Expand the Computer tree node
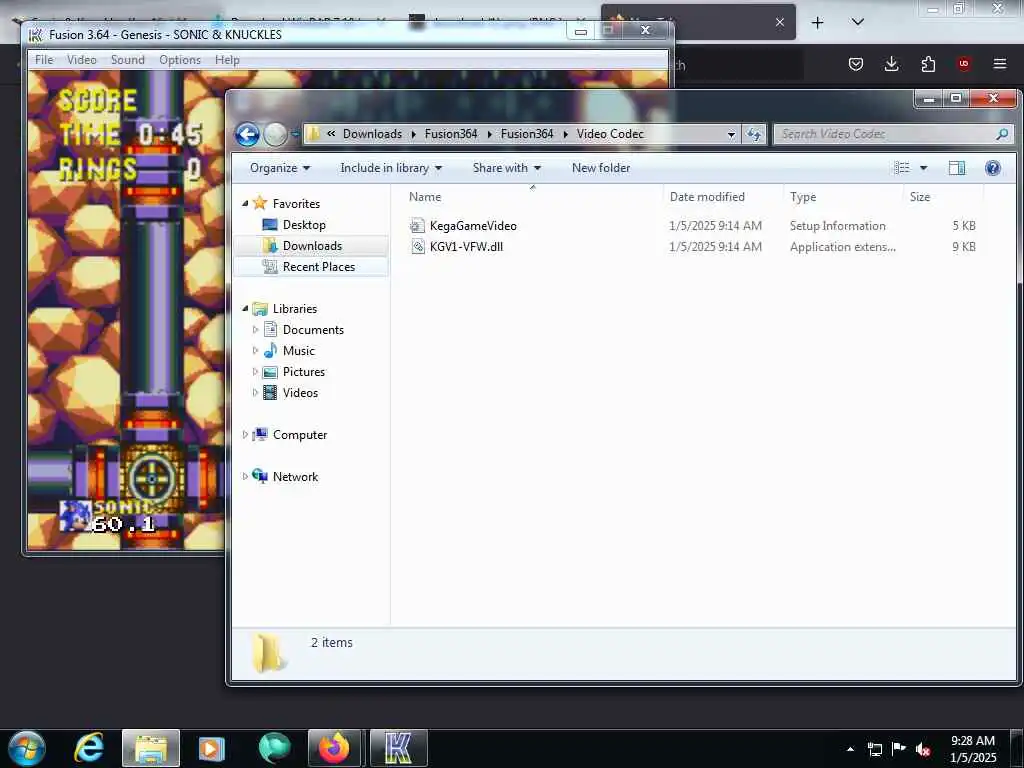The image size is (1024, 768). click(245, 434)
